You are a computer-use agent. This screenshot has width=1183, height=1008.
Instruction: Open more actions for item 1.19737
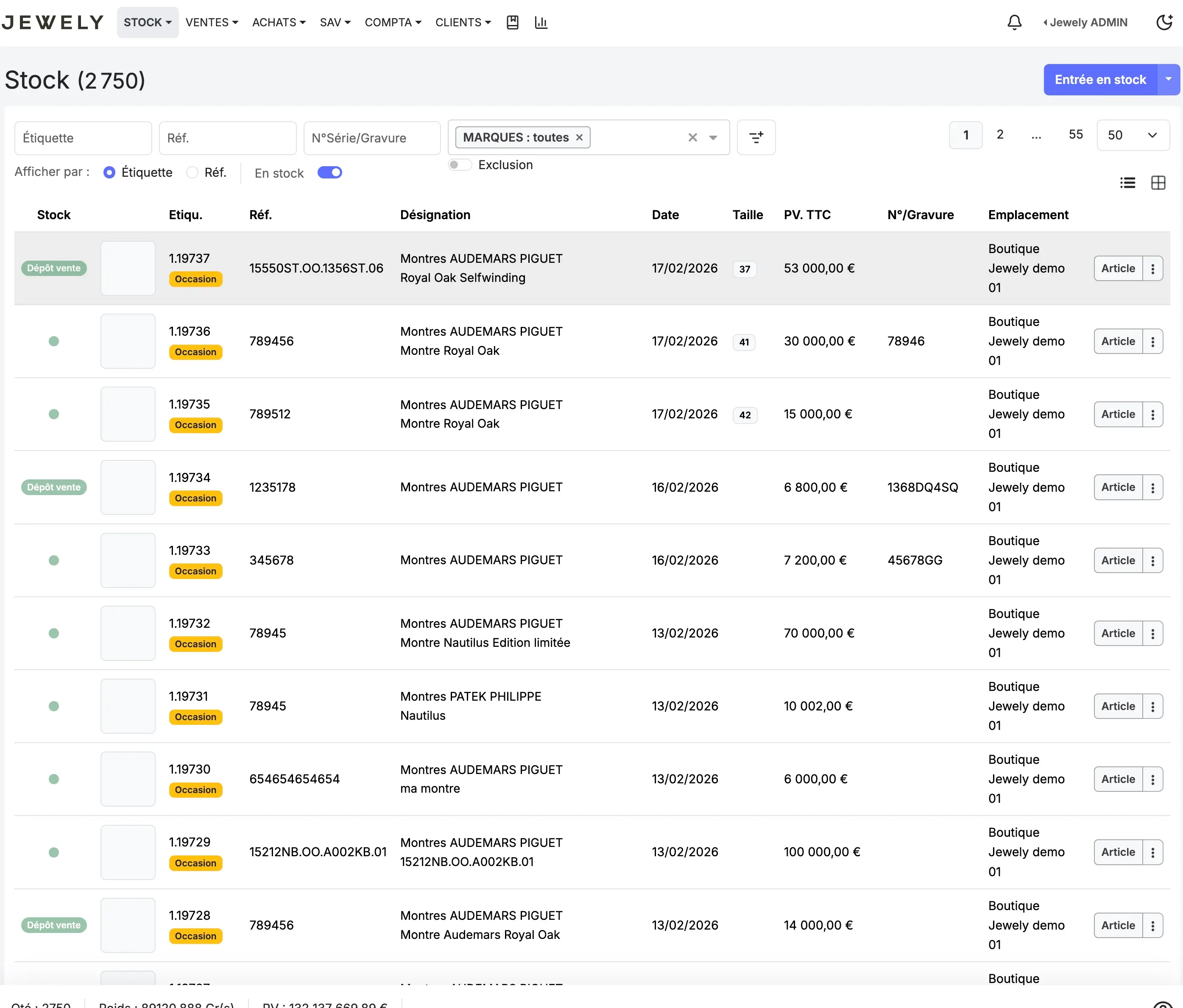point(1153,268)
